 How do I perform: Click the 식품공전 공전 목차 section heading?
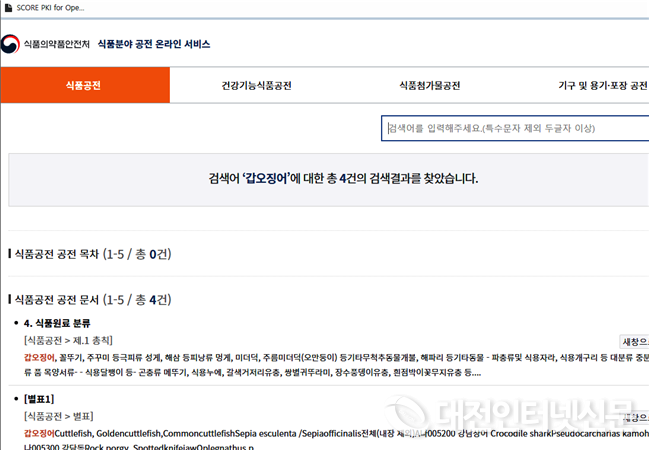click(x=91, y=255)
